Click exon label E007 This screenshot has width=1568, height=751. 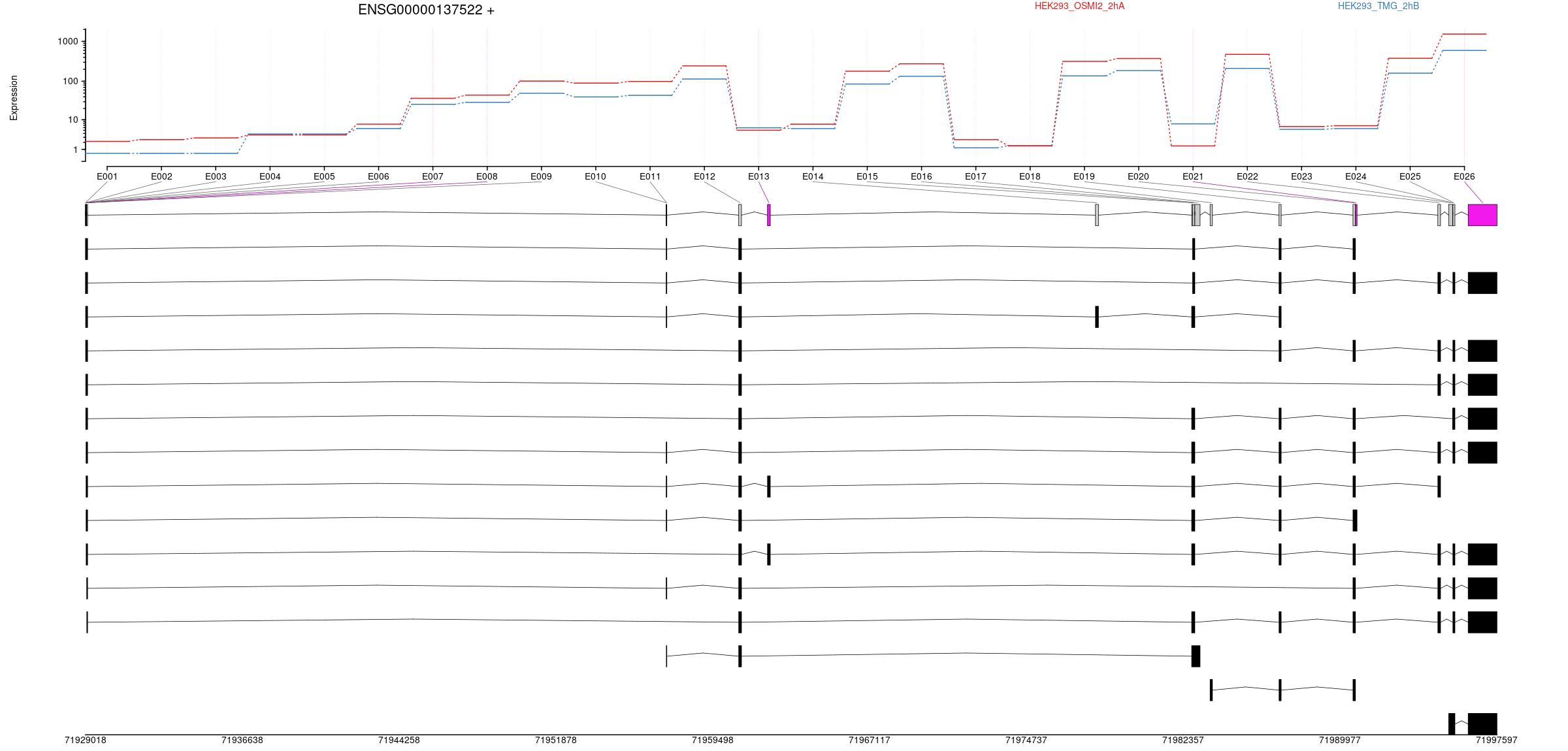click(433, 176)
